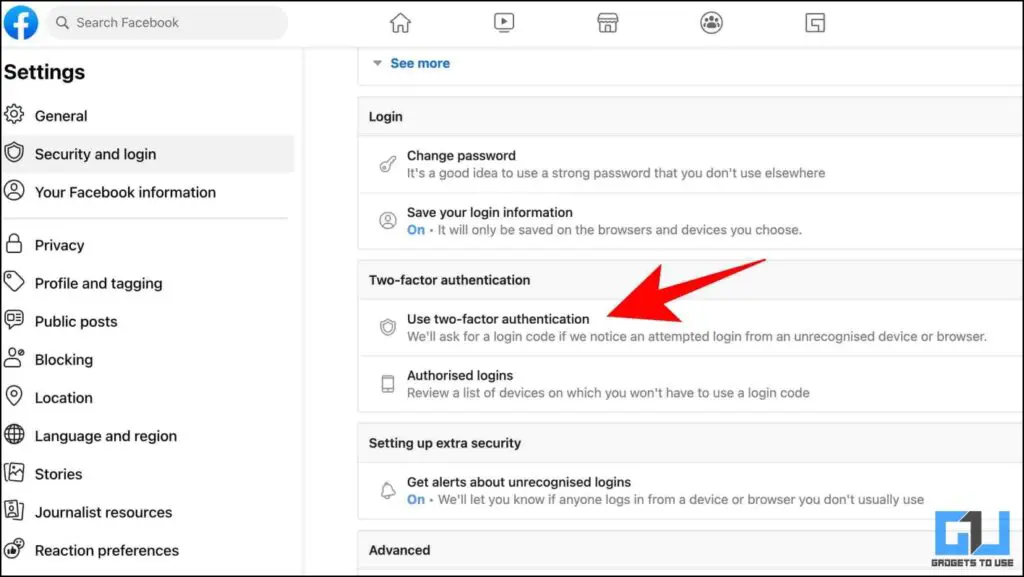Click the shield icon beside Use two-factor authentication
Viewport: 1024px width, 577px height.
(388, 327)
